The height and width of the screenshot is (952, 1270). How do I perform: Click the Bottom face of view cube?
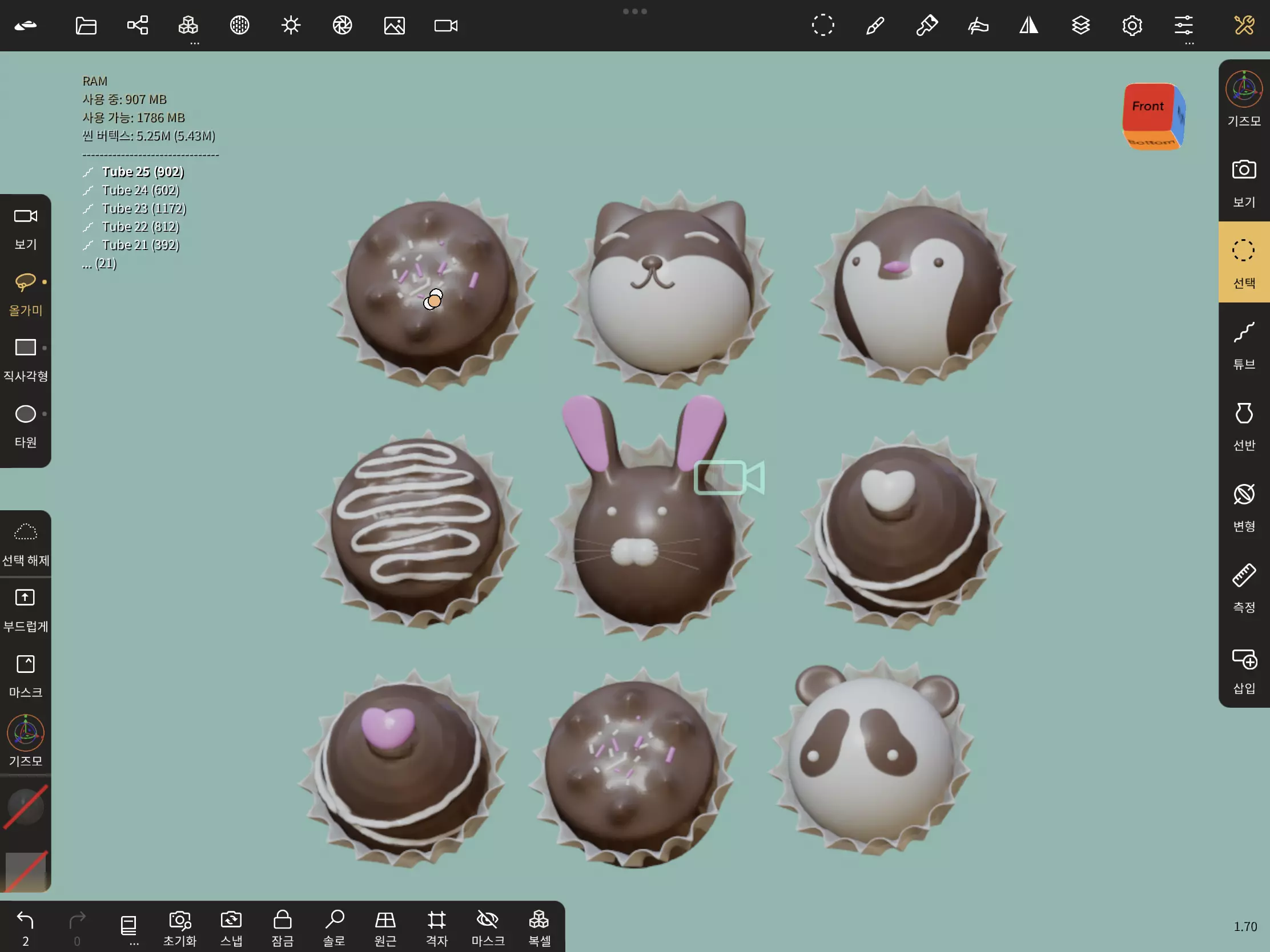[x=1151, y=141]
